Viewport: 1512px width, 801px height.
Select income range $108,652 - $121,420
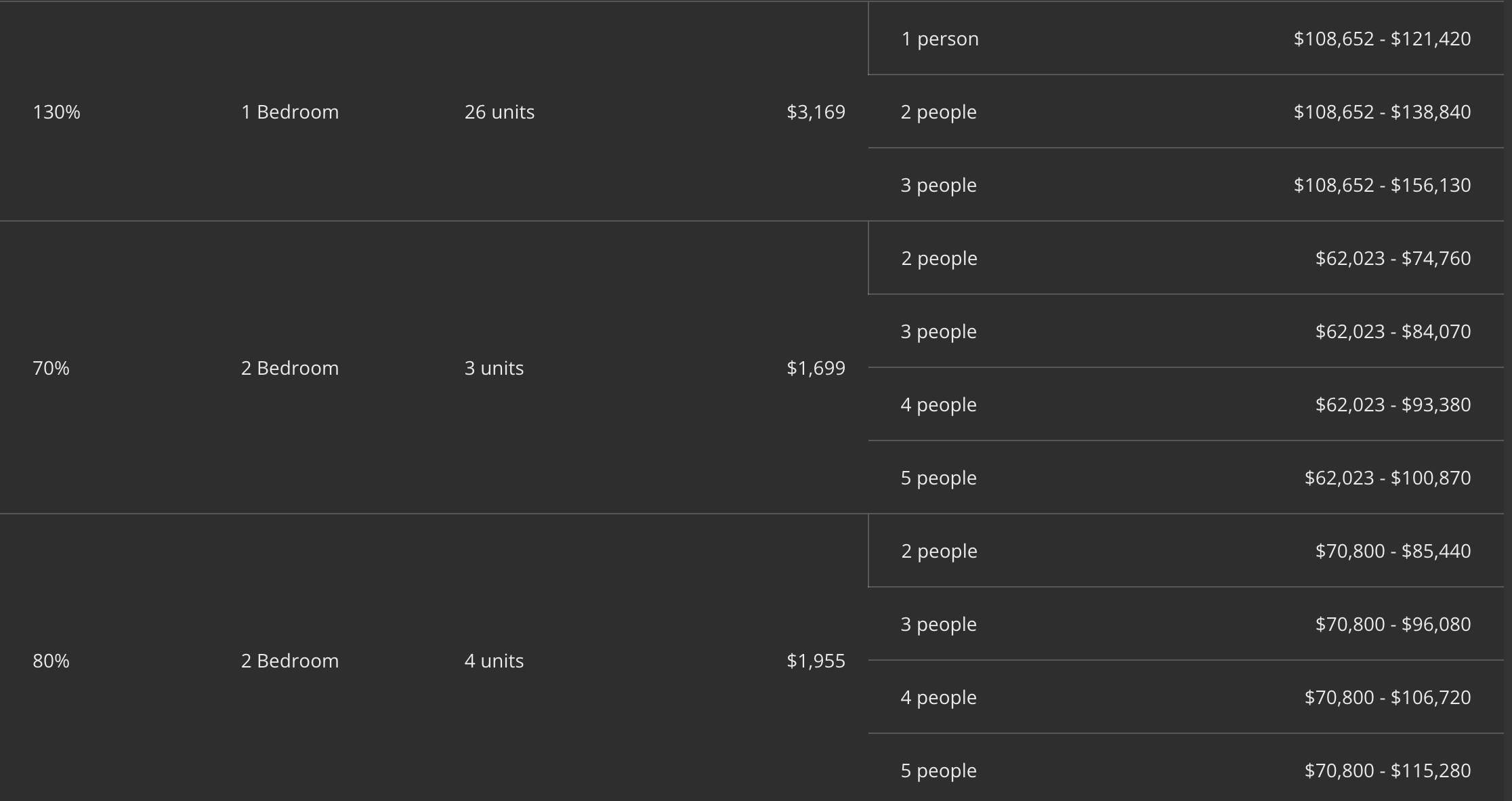coord(1382,39)
